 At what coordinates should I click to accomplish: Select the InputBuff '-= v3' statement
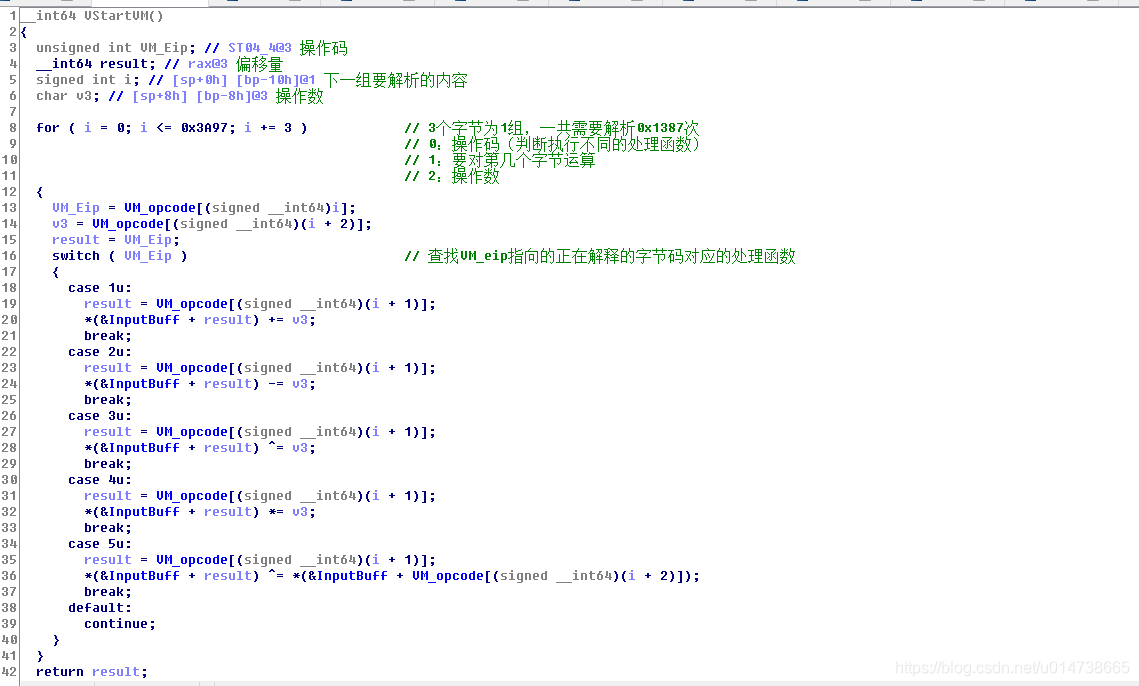coord(200,384)
